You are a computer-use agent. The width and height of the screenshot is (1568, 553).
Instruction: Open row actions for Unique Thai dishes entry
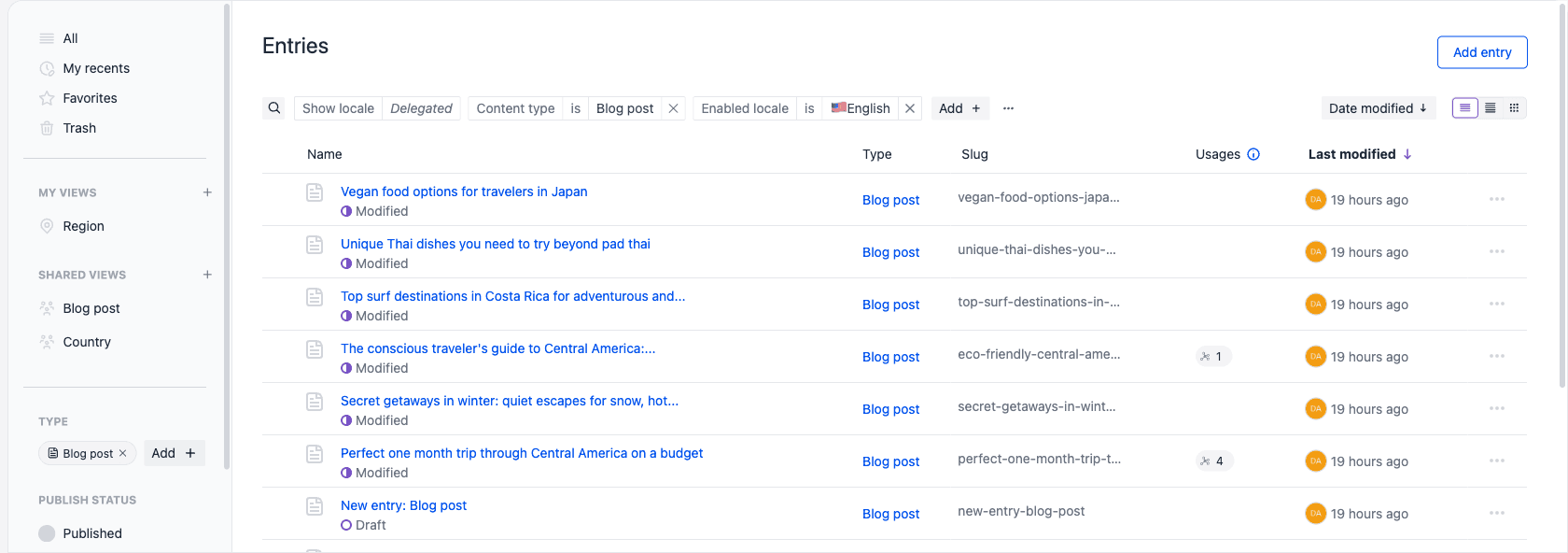1497,251
